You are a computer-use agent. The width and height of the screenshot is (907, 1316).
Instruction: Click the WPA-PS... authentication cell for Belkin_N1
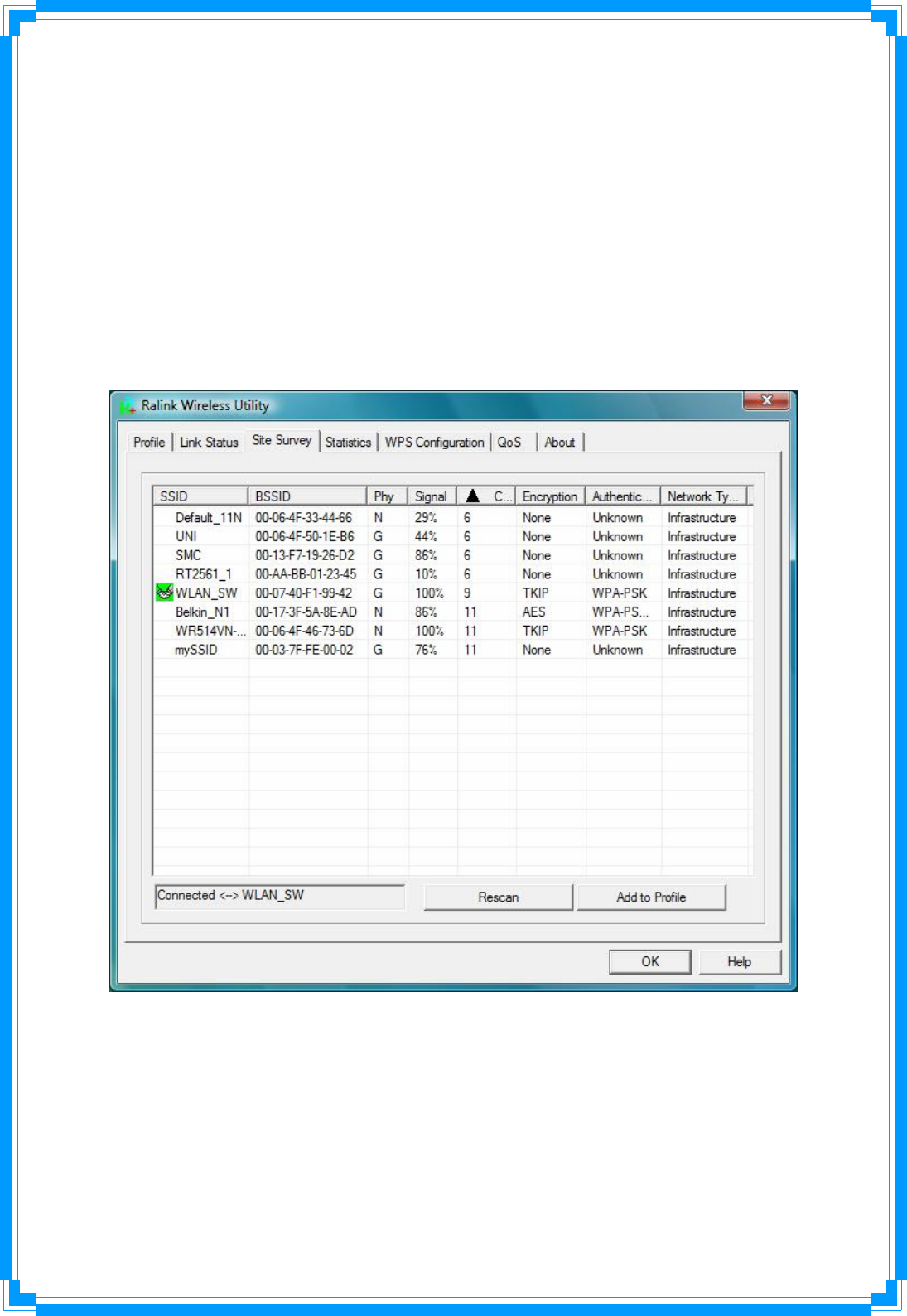(x=620, y=612)
